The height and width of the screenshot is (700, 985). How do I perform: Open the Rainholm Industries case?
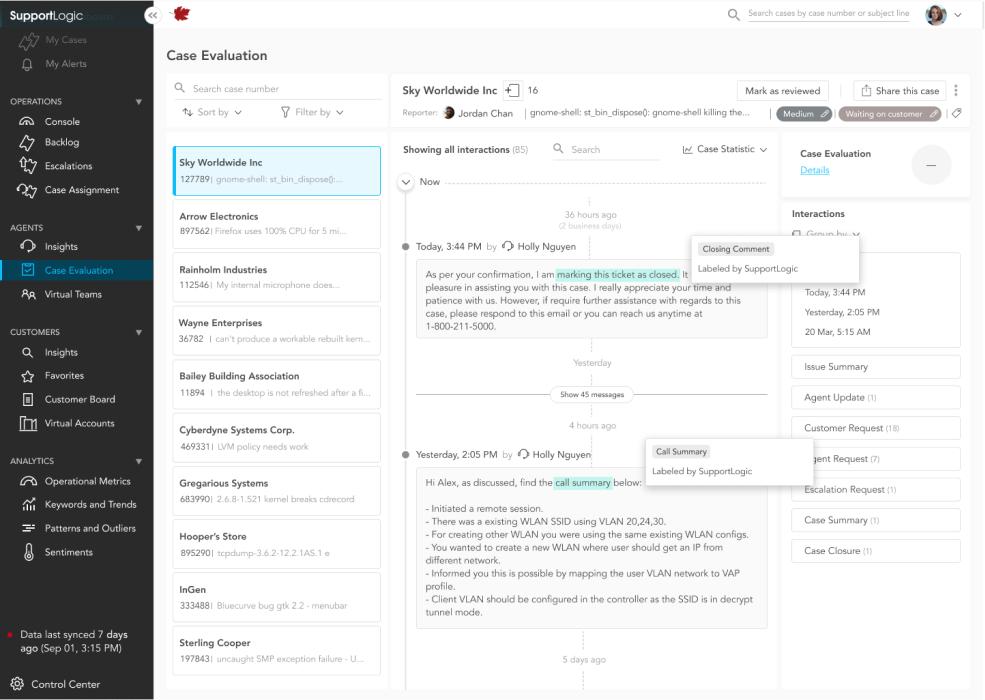click(x=276, y=277)
